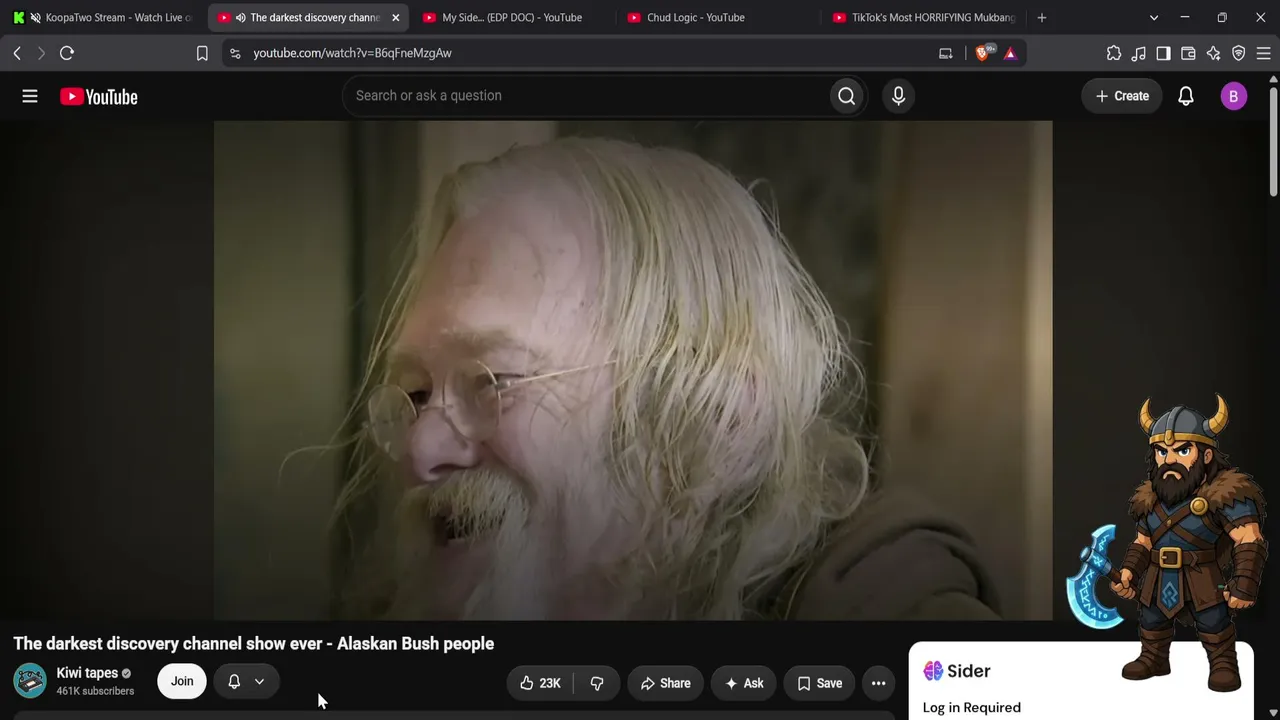The image size is (1280, 720).
Task: Show the browser sidebar panel
Action: click(1163, 53)
